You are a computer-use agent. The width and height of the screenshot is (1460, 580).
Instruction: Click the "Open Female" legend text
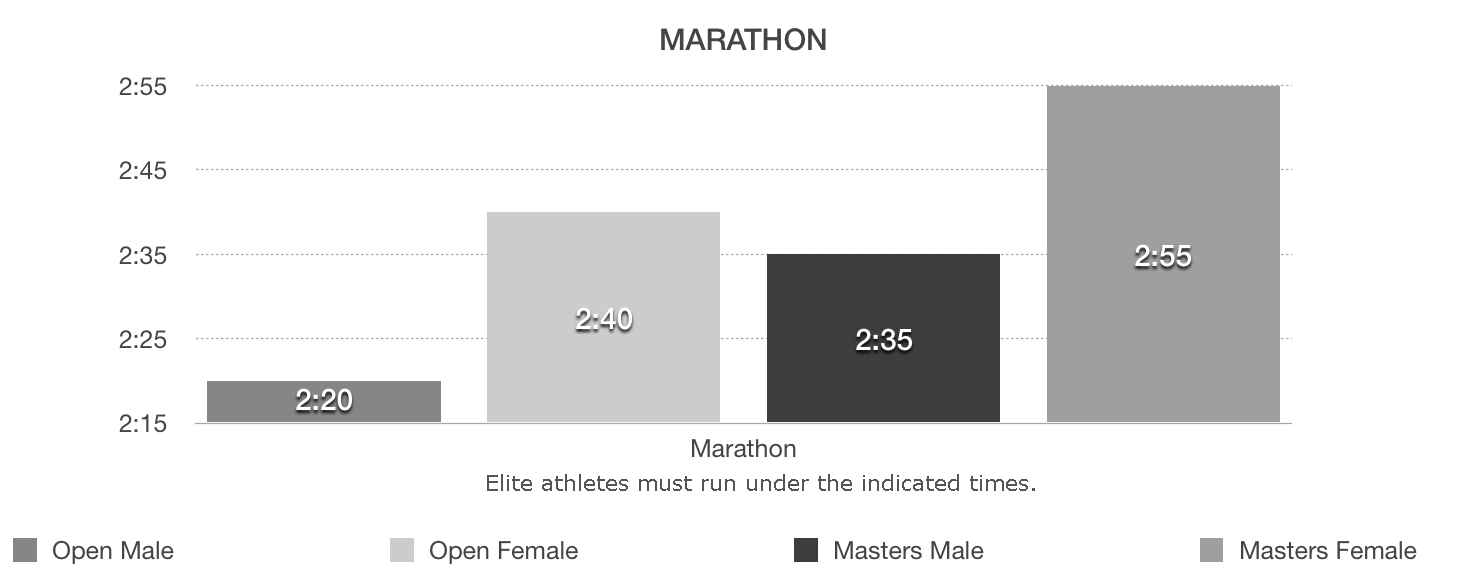click(503, 551)
